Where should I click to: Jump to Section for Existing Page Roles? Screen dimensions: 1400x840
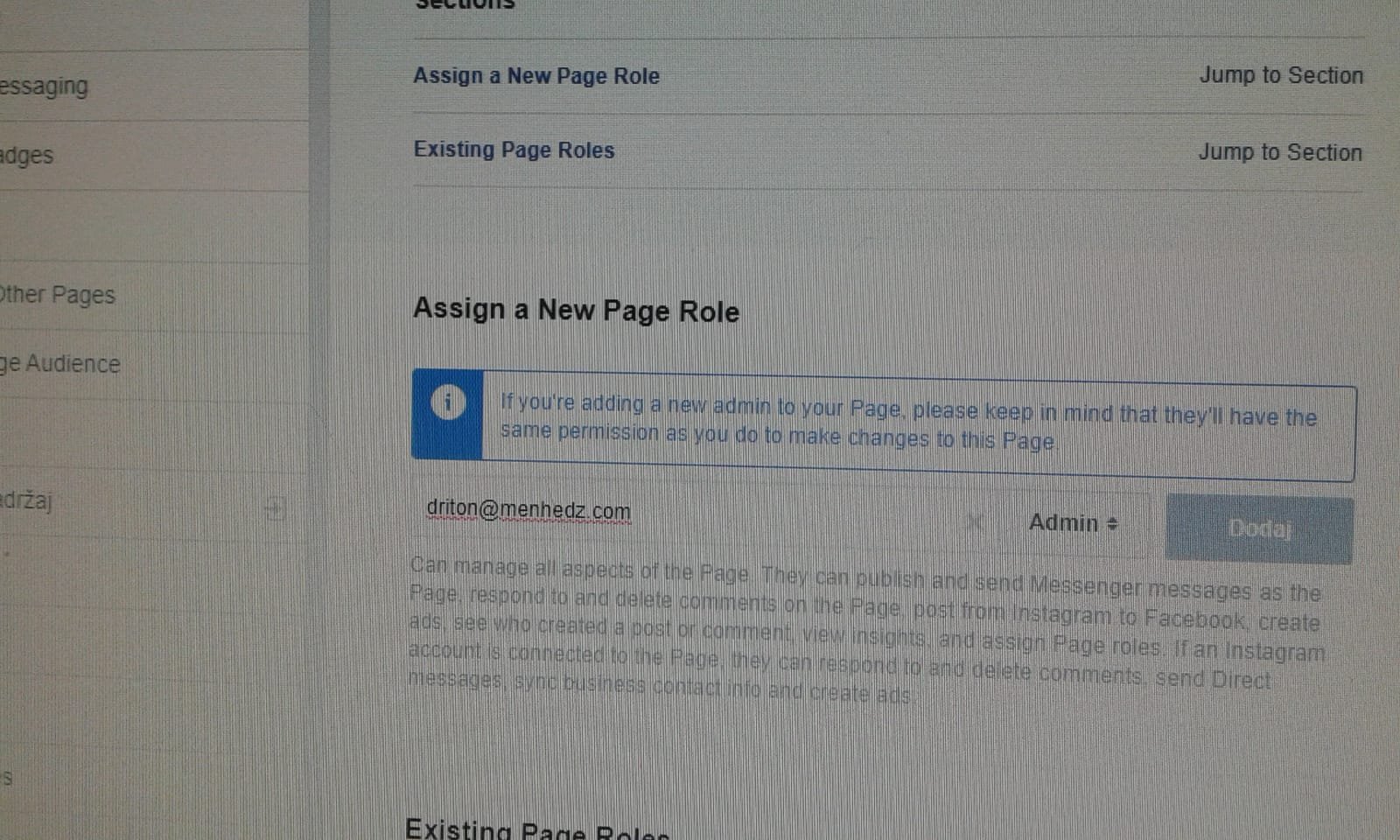(1279, 153)
